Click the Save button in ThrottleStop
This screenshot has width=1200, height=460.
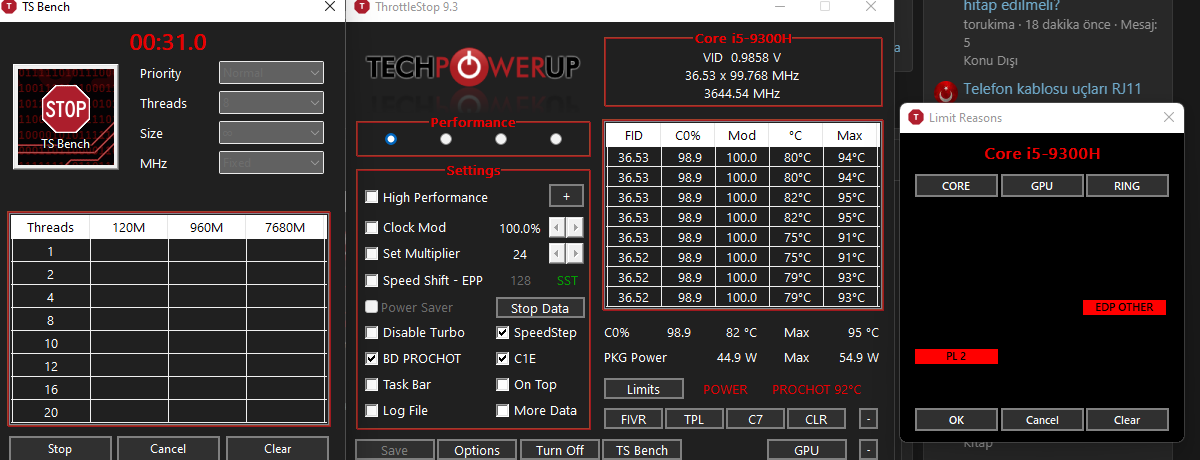[394, 450]
